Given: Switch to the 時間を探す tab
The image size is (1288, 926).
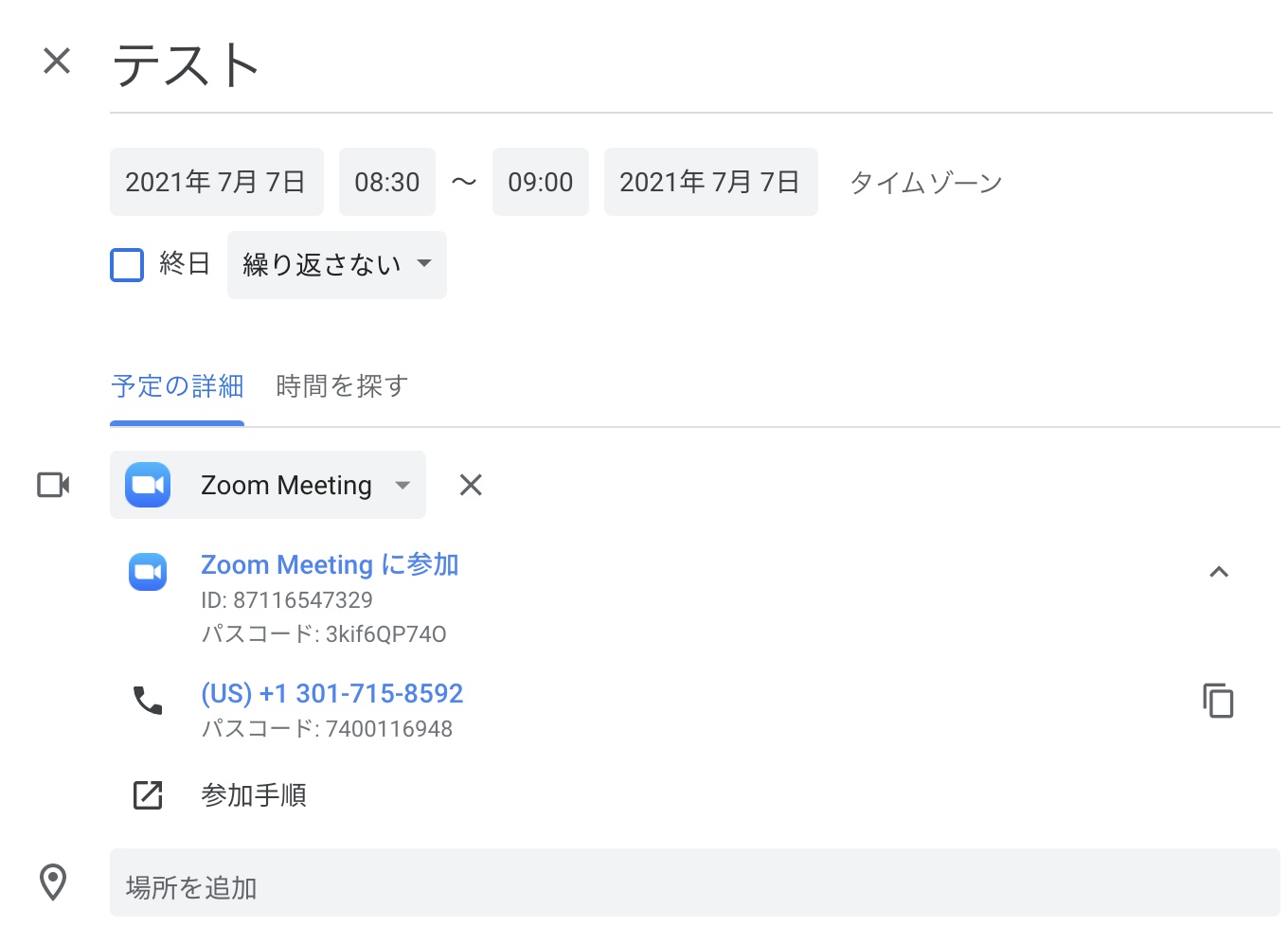Looking at the screenshot, I should [x=342, y=386].
